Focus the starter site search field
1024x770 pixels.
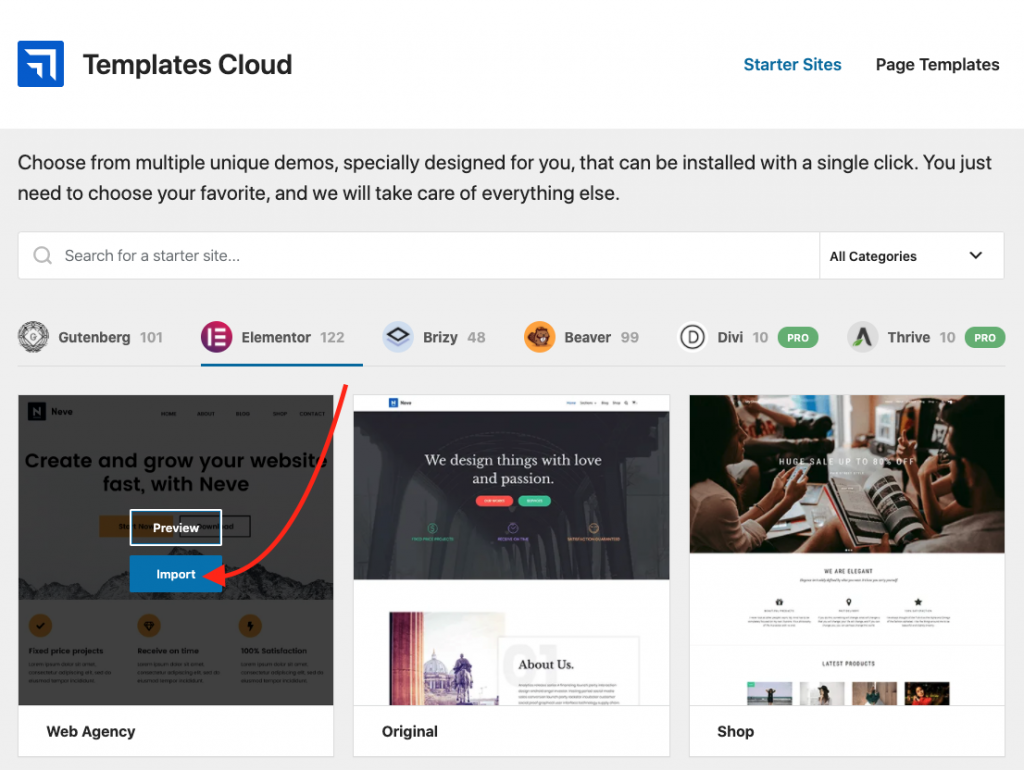[x=419, y=256]
